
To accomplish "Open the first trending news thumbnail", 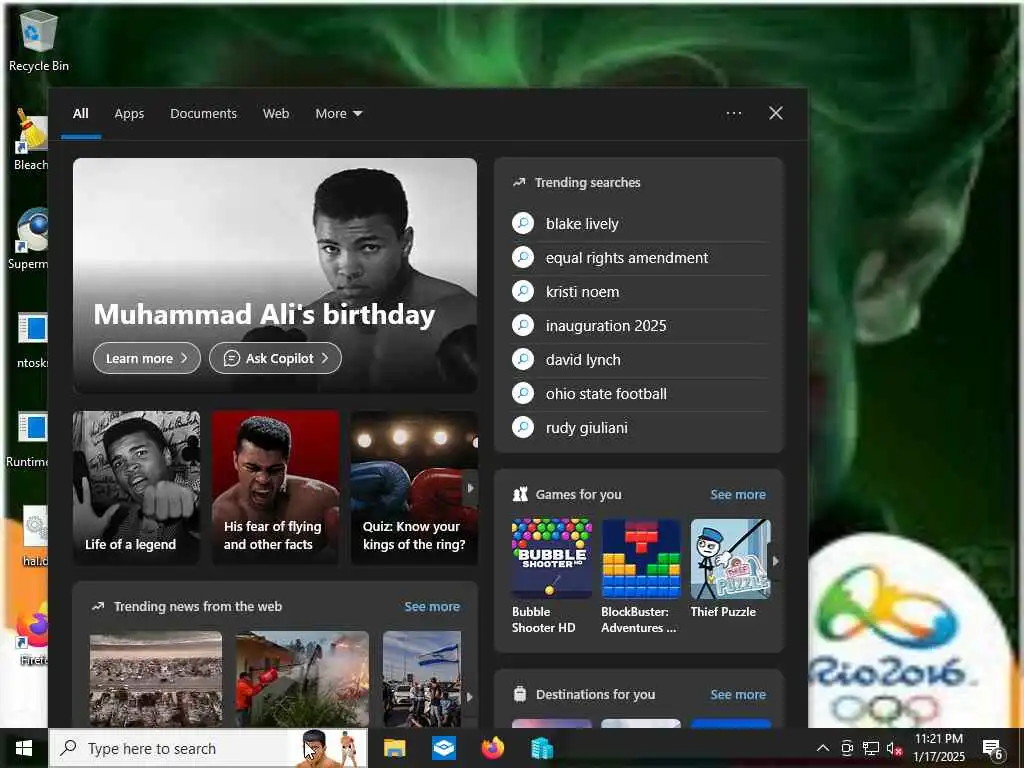I will (156, 679).
